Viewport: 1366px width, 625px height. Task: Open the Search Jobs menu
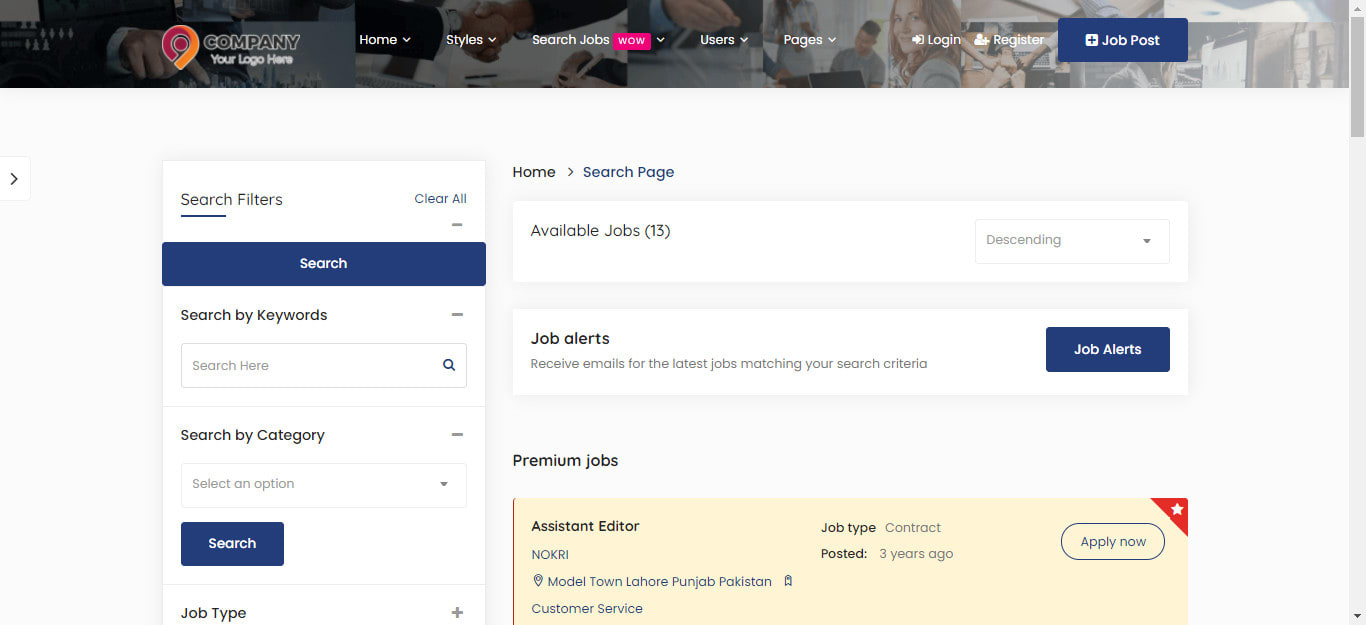click(571, 40)
